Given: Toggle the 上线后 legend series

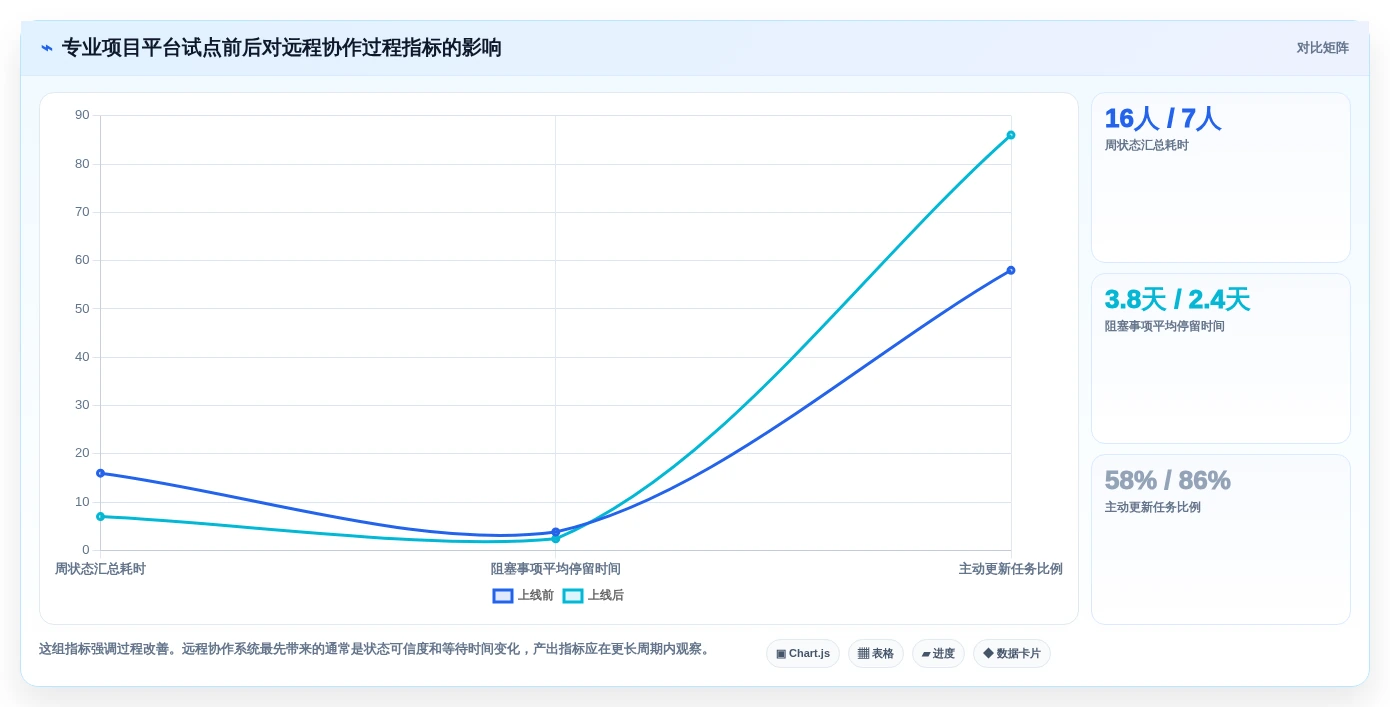Looking at the screenshot, I should [x=593, y=595].
